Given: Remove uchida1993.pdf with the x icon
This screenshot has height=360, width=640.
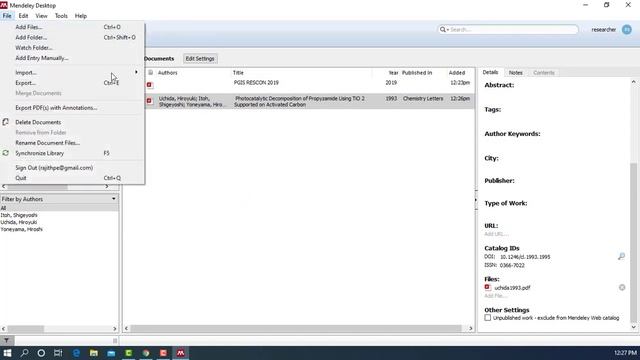Looking at the screenshot, I should [x=622, y=288].
